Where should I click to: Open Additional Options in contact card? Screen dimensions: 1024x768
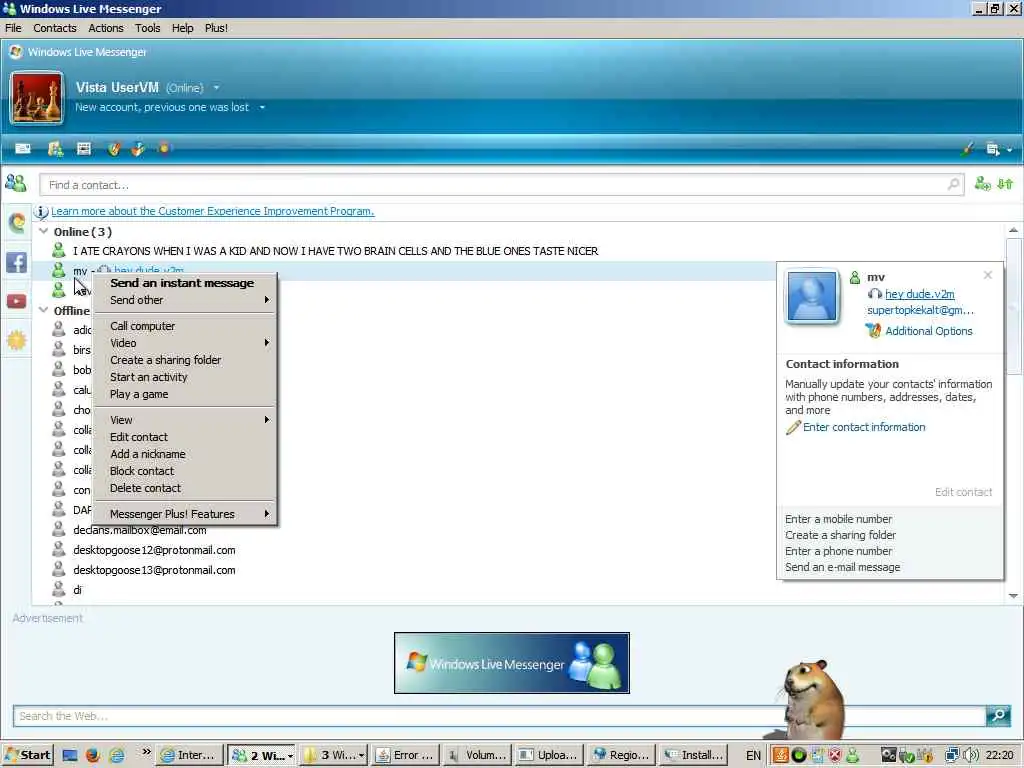pyautogui.click(x=929, y=331)
